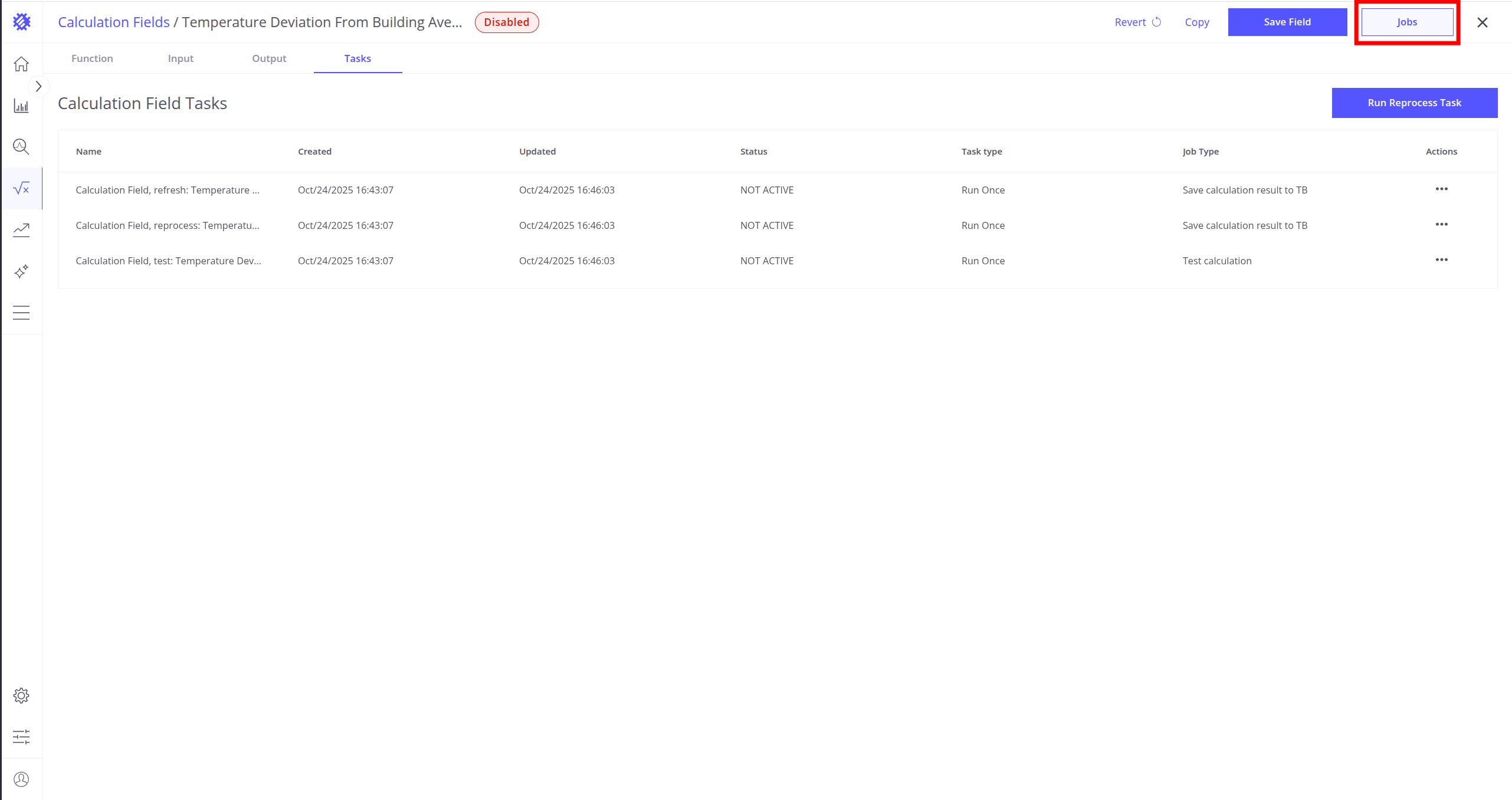
Task: Expand the sidebar with the chevron arrow
Action: tap(39, 87)
